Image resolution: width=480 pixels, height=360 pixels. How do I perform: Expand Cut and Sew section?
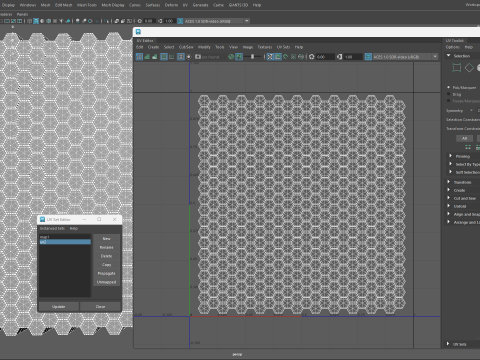coord(449,198)
